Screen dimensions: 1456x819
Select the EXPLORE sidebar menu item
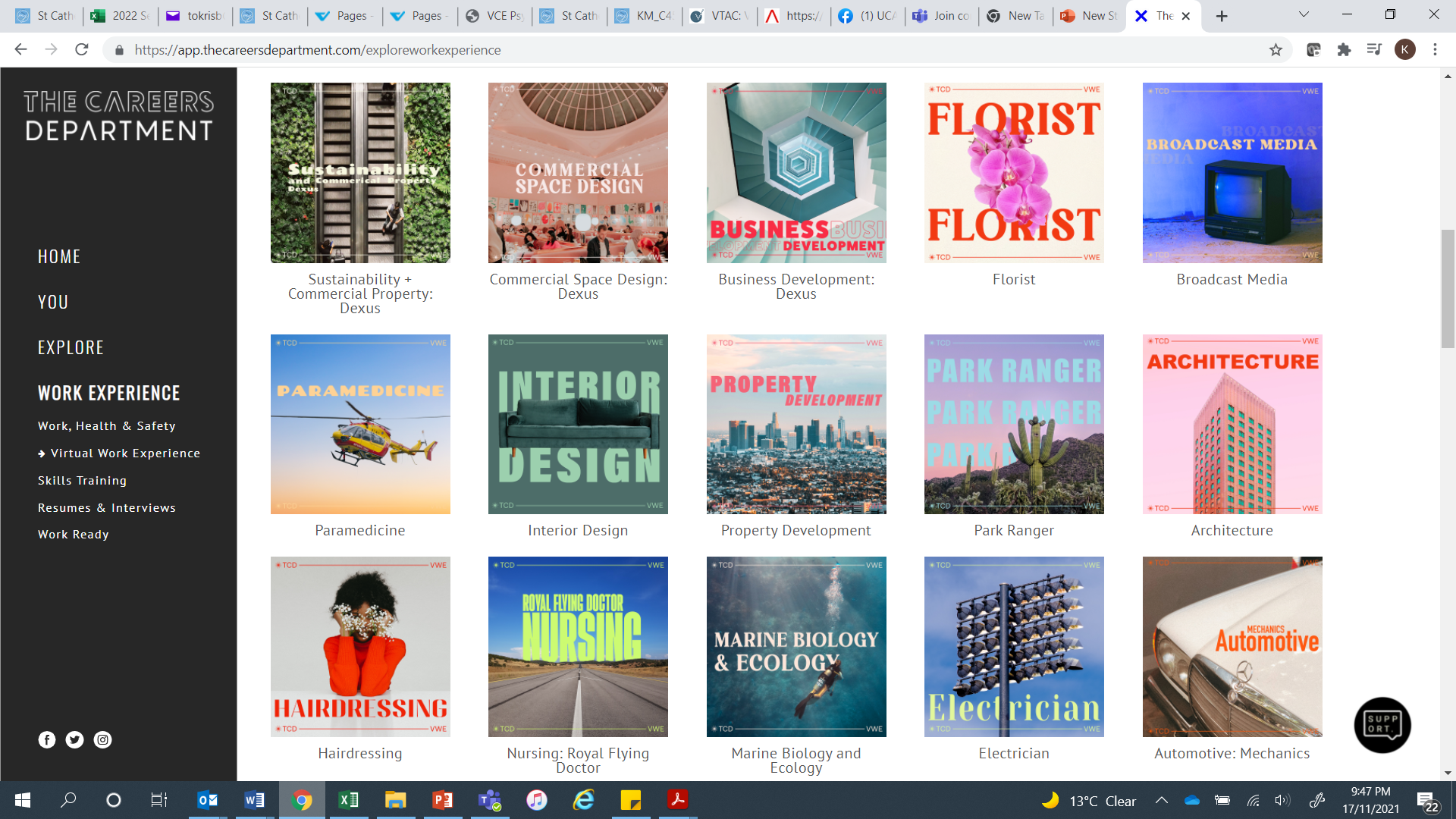71,347
